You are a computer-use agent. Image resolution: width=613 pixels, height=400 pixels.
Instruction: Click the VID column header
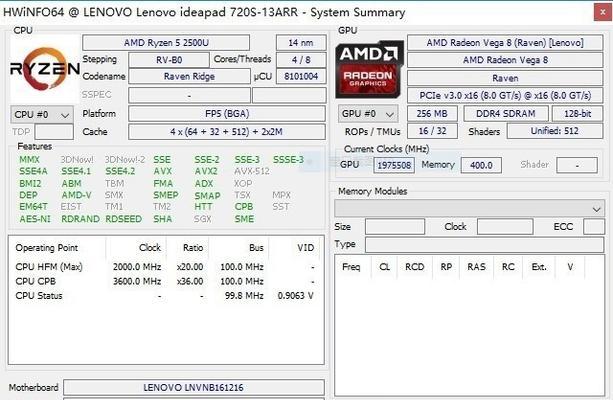coord(305,248)
